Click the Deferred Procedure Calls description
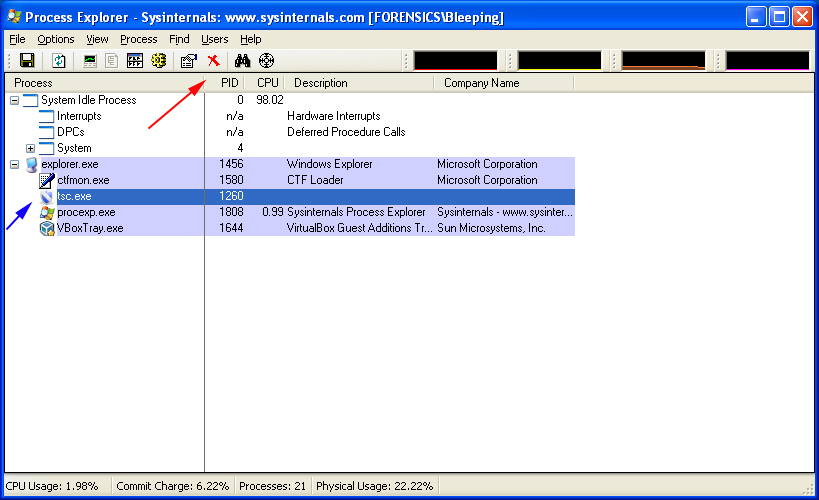 (x=346, y=132)
